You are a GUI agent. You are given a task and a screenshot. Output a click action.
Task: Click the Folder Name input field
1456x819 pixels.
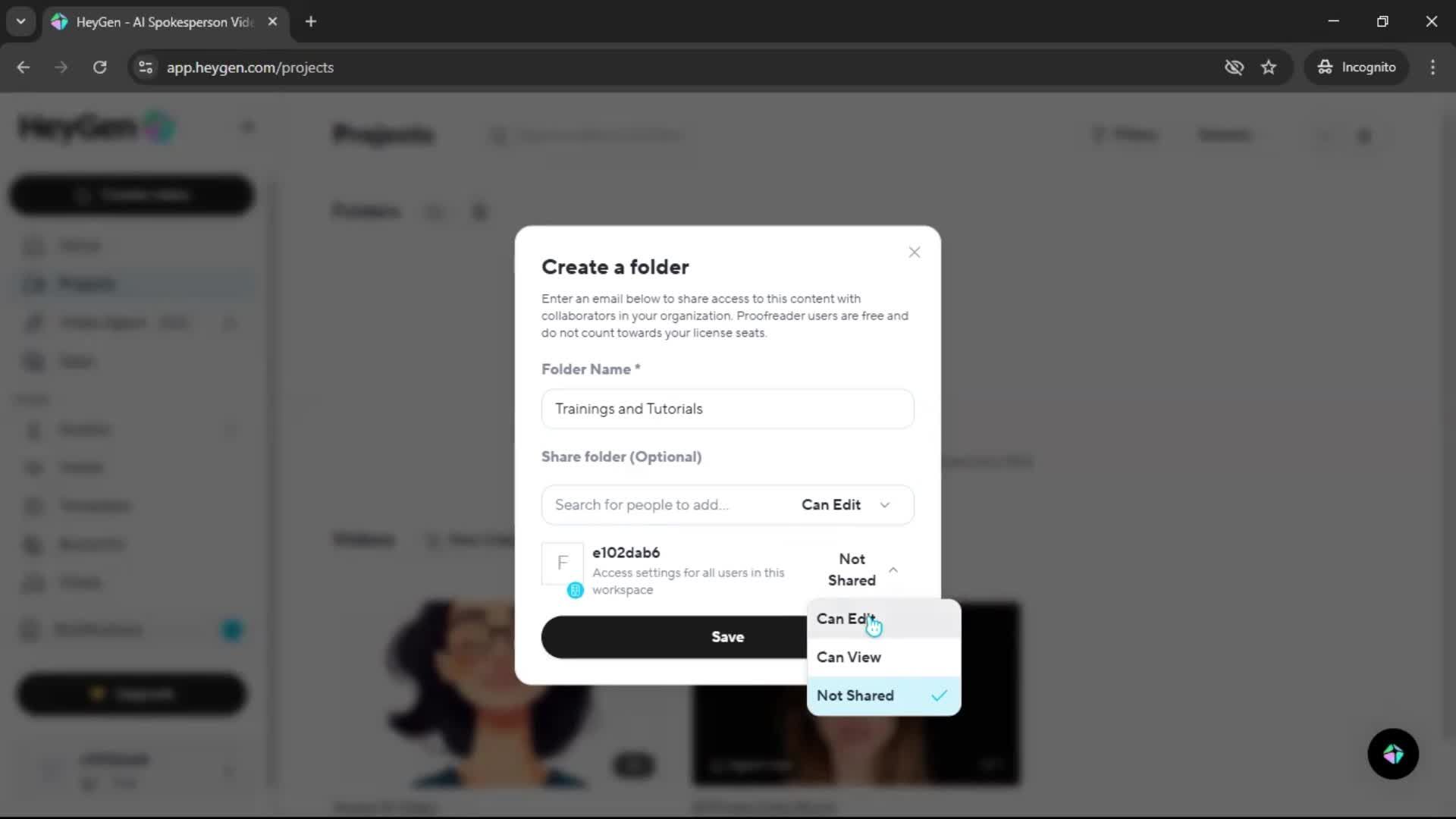[x=727, y=409]
